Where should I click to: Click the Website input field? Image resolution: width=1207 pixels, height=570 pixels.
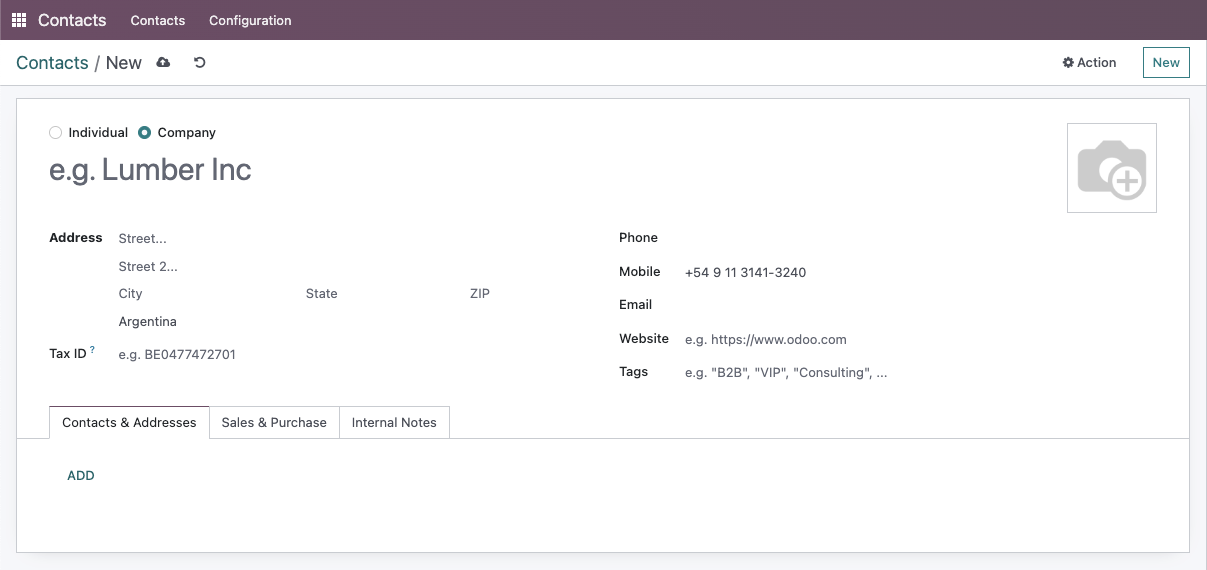pos(920,340)
